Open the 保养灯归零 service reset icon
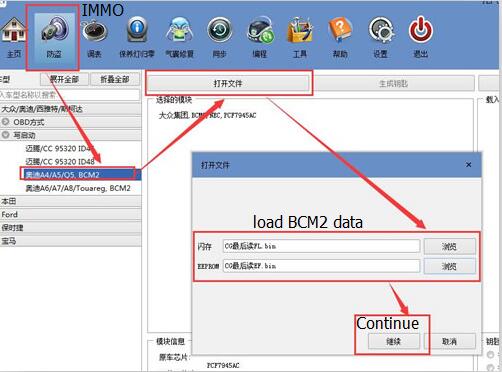Screen dimensions: 502x372 (x=137, y=29)
